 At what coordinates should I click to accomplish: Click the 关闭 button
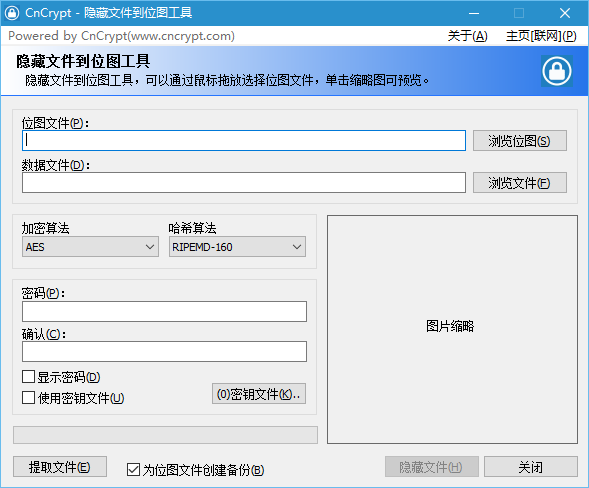[531, 467]
